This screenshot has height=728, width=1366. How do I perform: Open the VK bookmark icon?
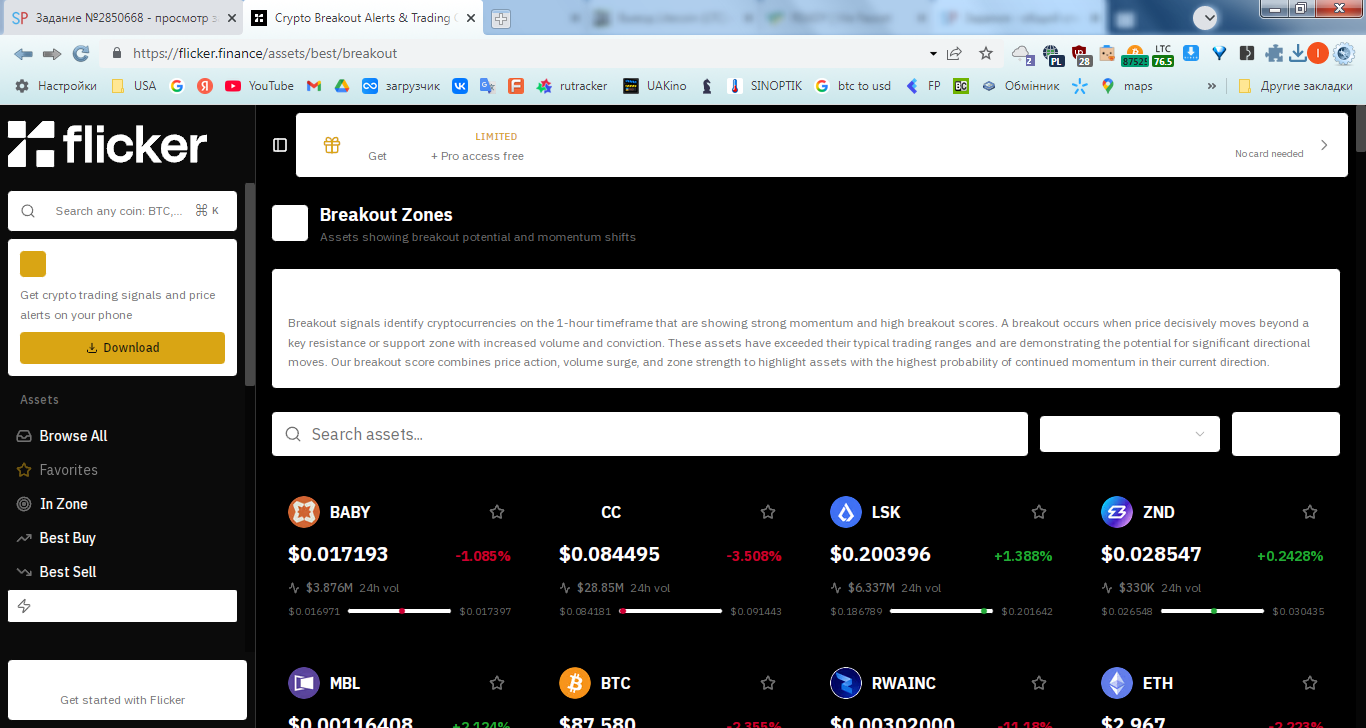click(x=460, y=86)
